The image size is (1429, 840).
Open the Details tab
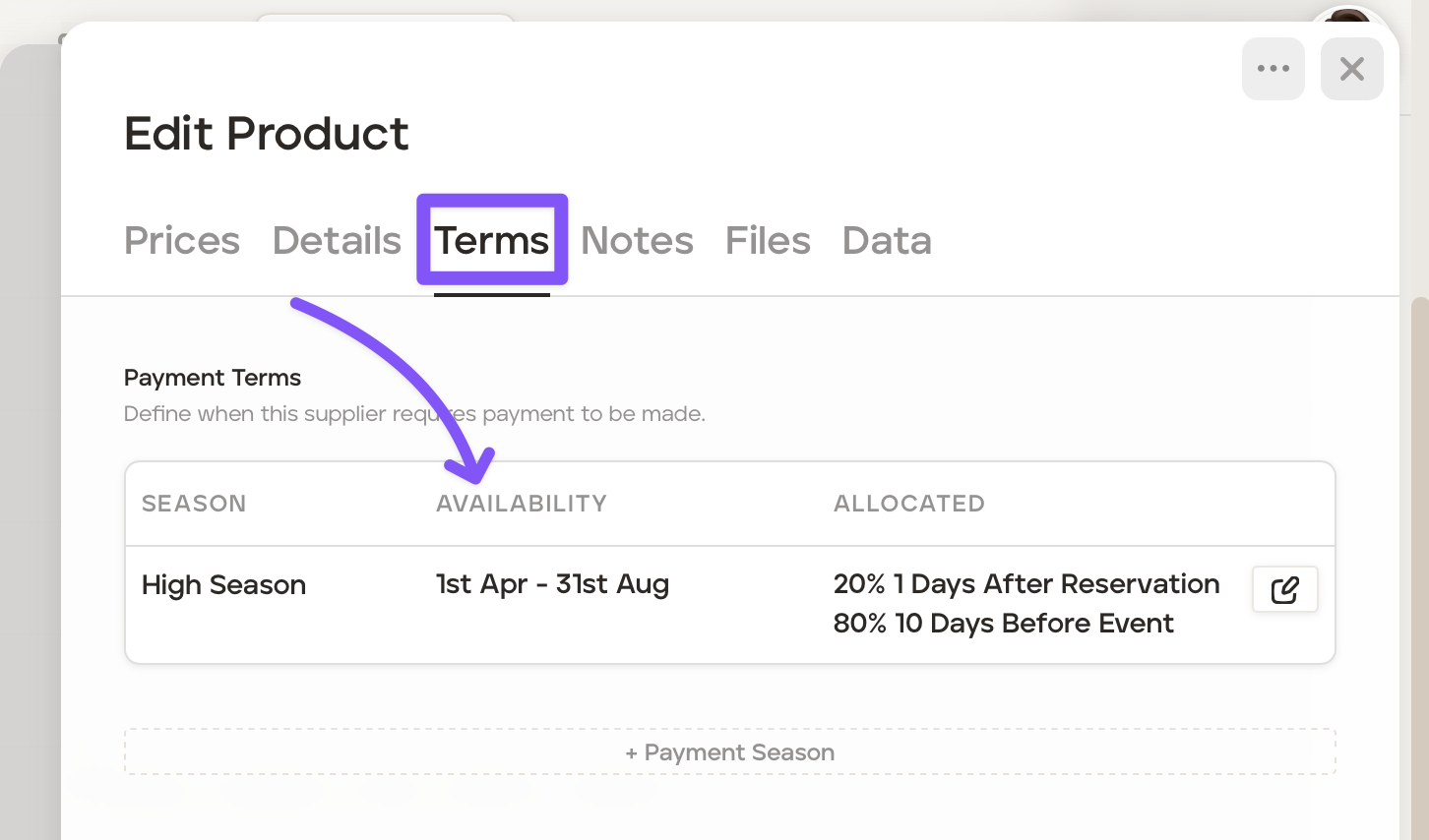(x=337, y=241)
